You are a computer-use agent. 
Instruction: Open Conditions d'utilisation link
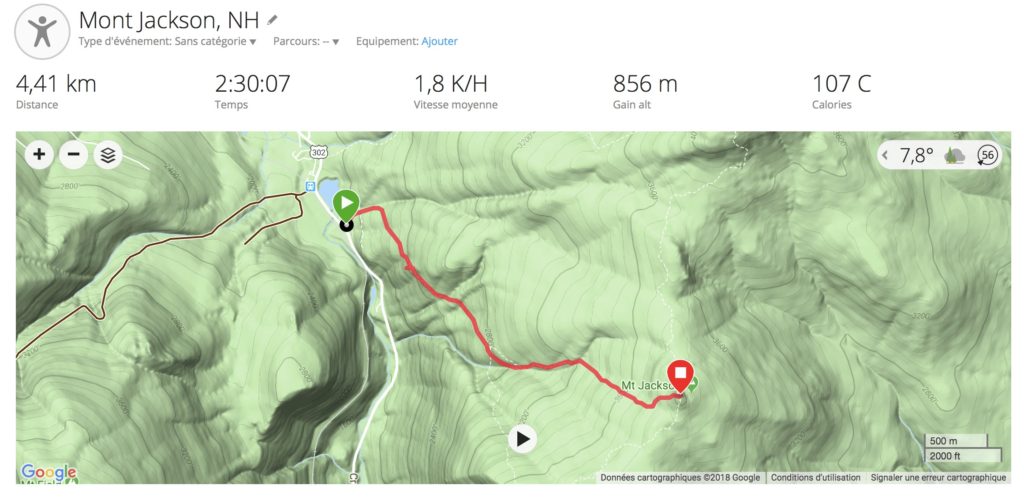[x=816, y=478]
